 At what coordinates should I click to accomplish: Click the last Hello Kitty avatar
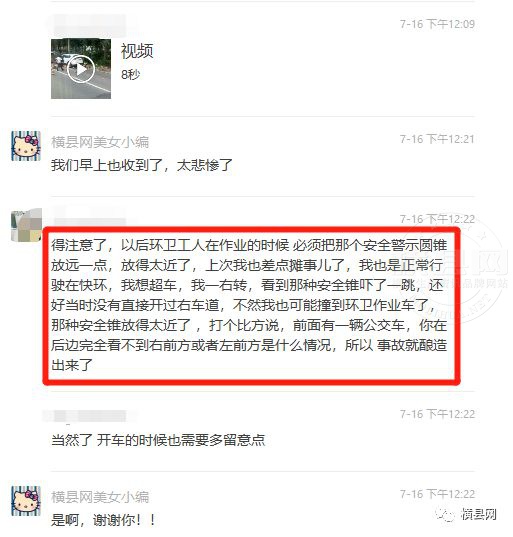[26, 501]
